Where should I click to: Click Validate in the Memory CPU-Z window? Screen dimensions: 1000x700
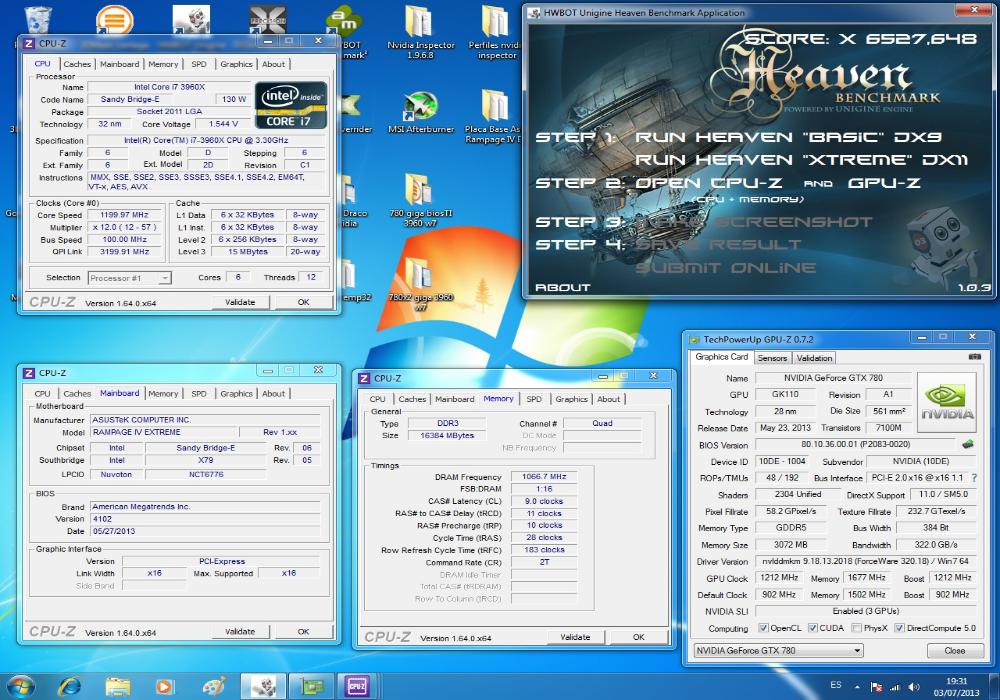575,637
